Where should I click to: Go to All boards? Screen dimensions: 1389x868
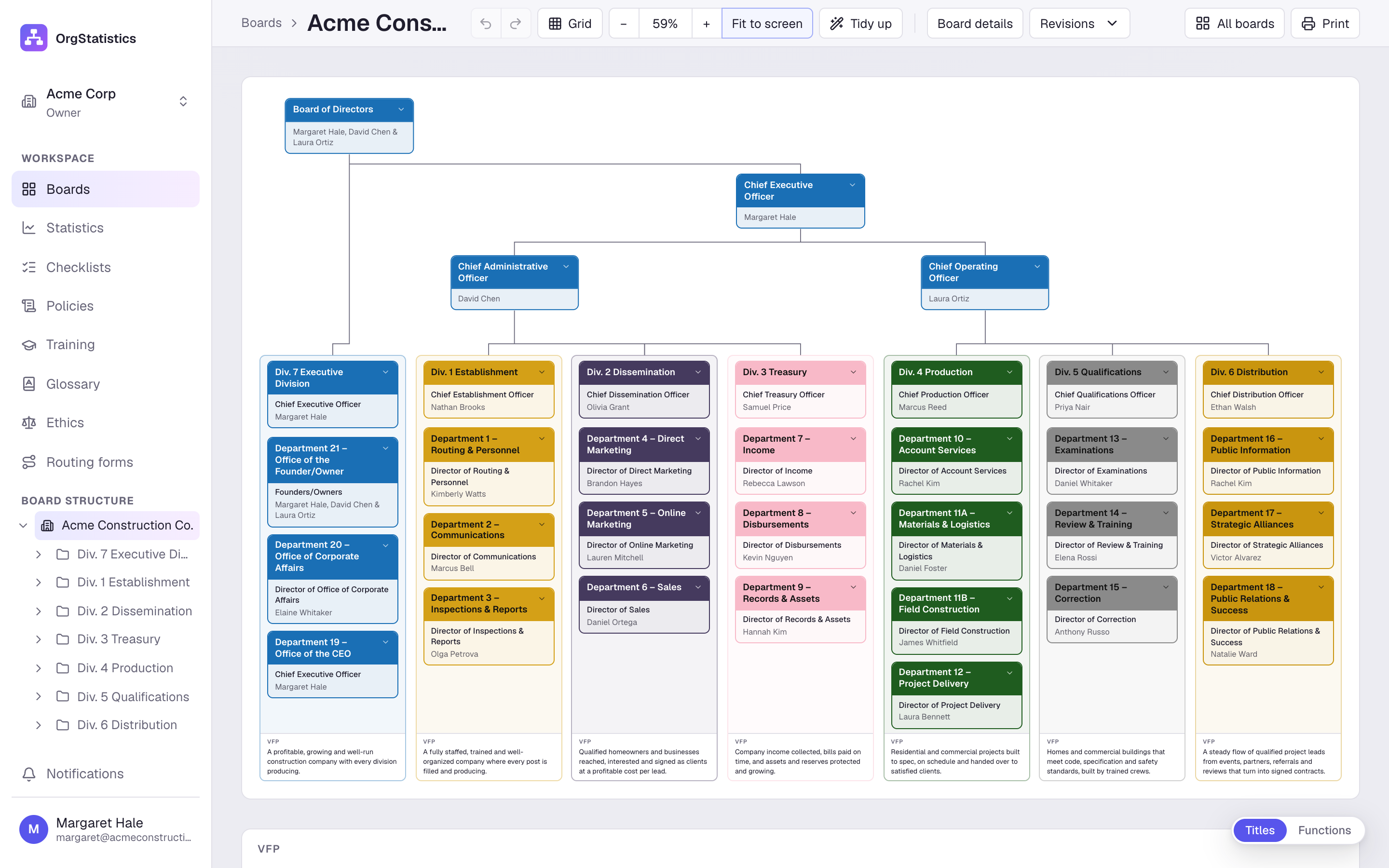click(x=1234, y=24)
